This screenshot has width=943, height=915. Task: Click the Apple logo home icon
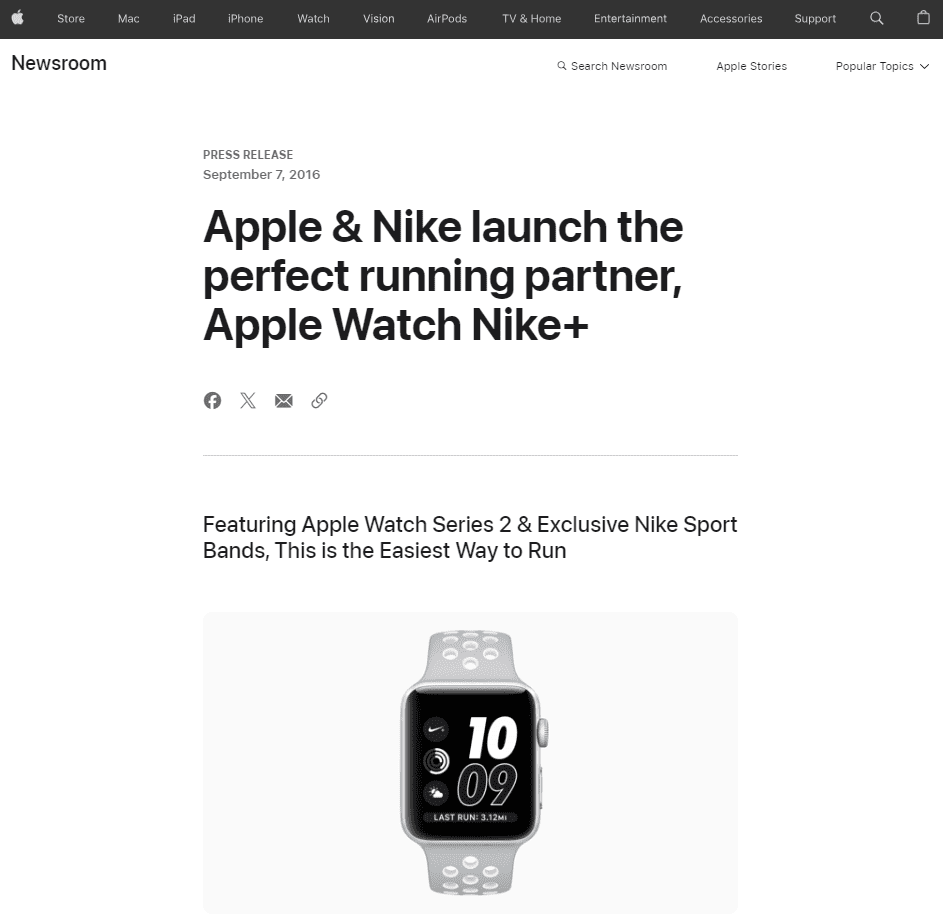click(x=18, y=18)
